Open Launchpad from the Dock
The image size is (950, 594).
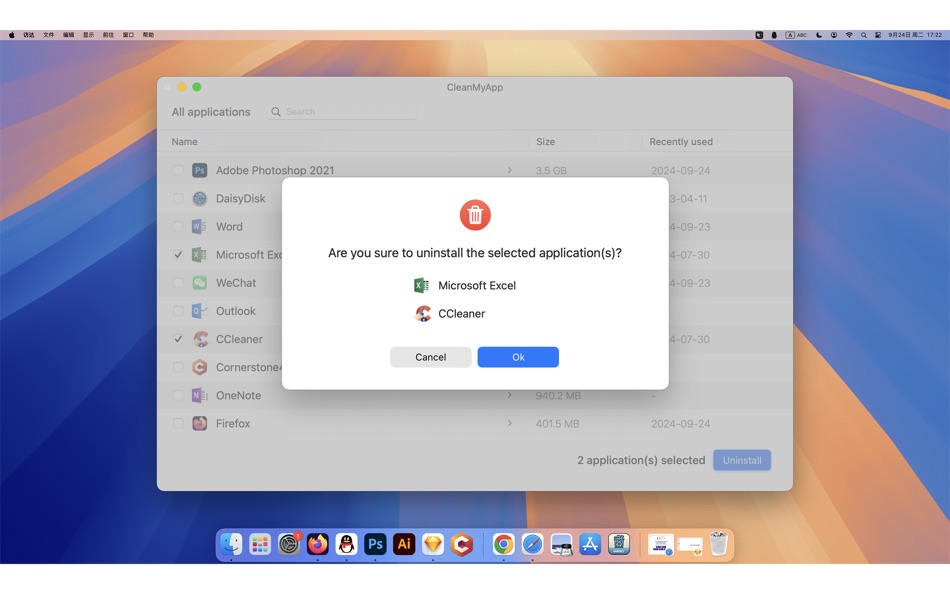coord(260,544)
